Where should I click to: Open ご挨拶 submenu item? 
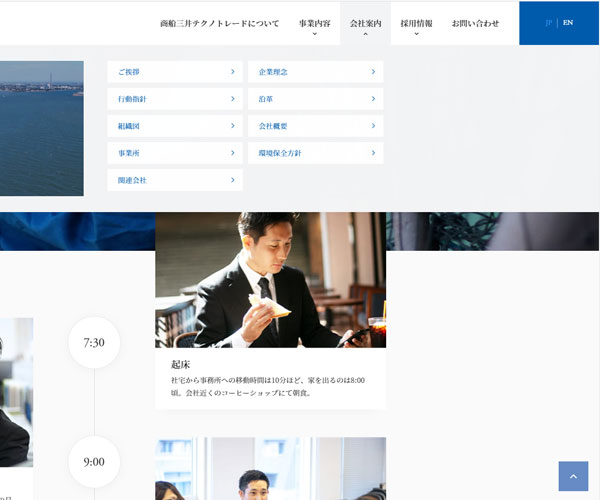(175, 72)
